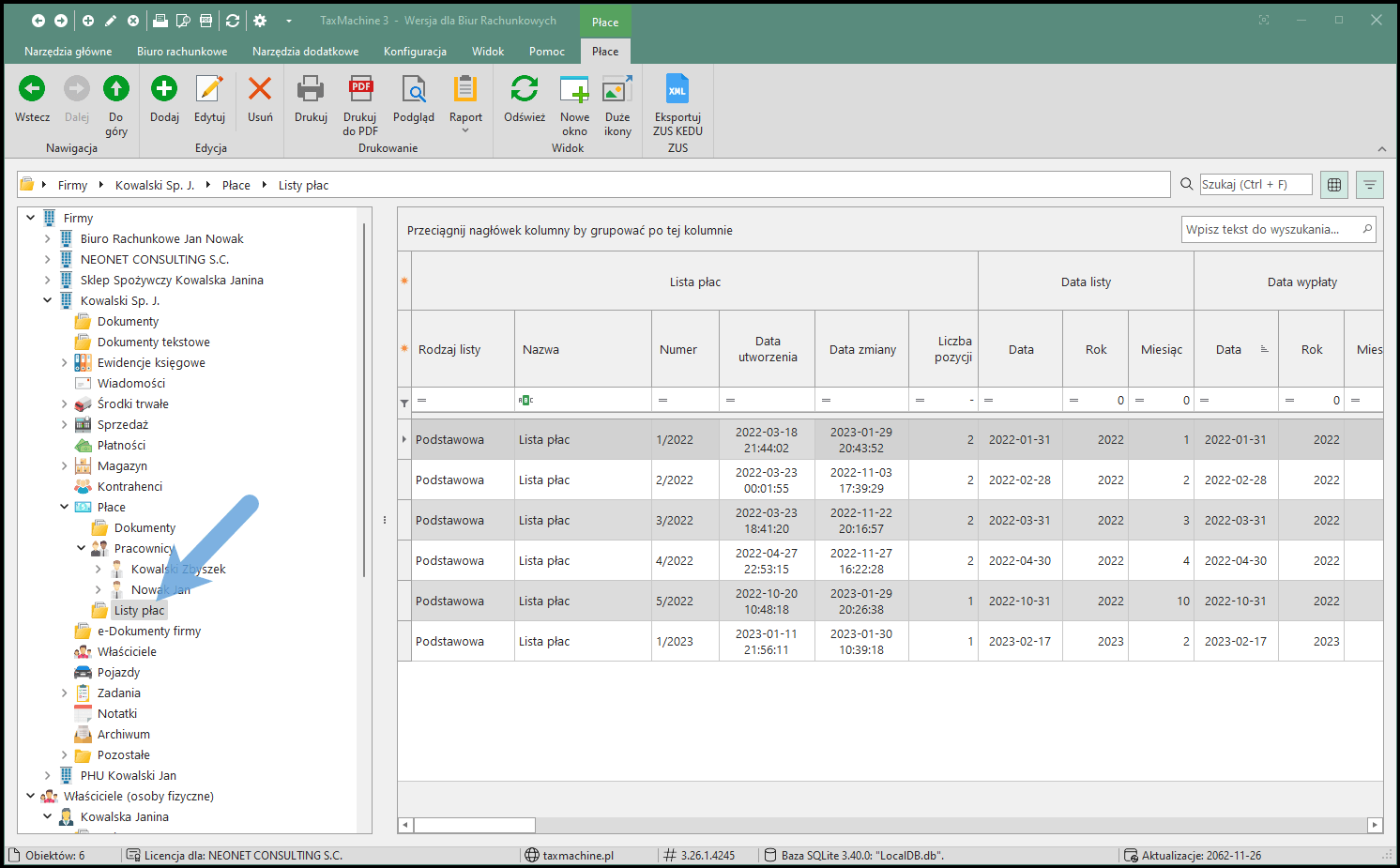
Task: Click the horizontal scrollbar thumb of the table
Action: pos(475,826)
